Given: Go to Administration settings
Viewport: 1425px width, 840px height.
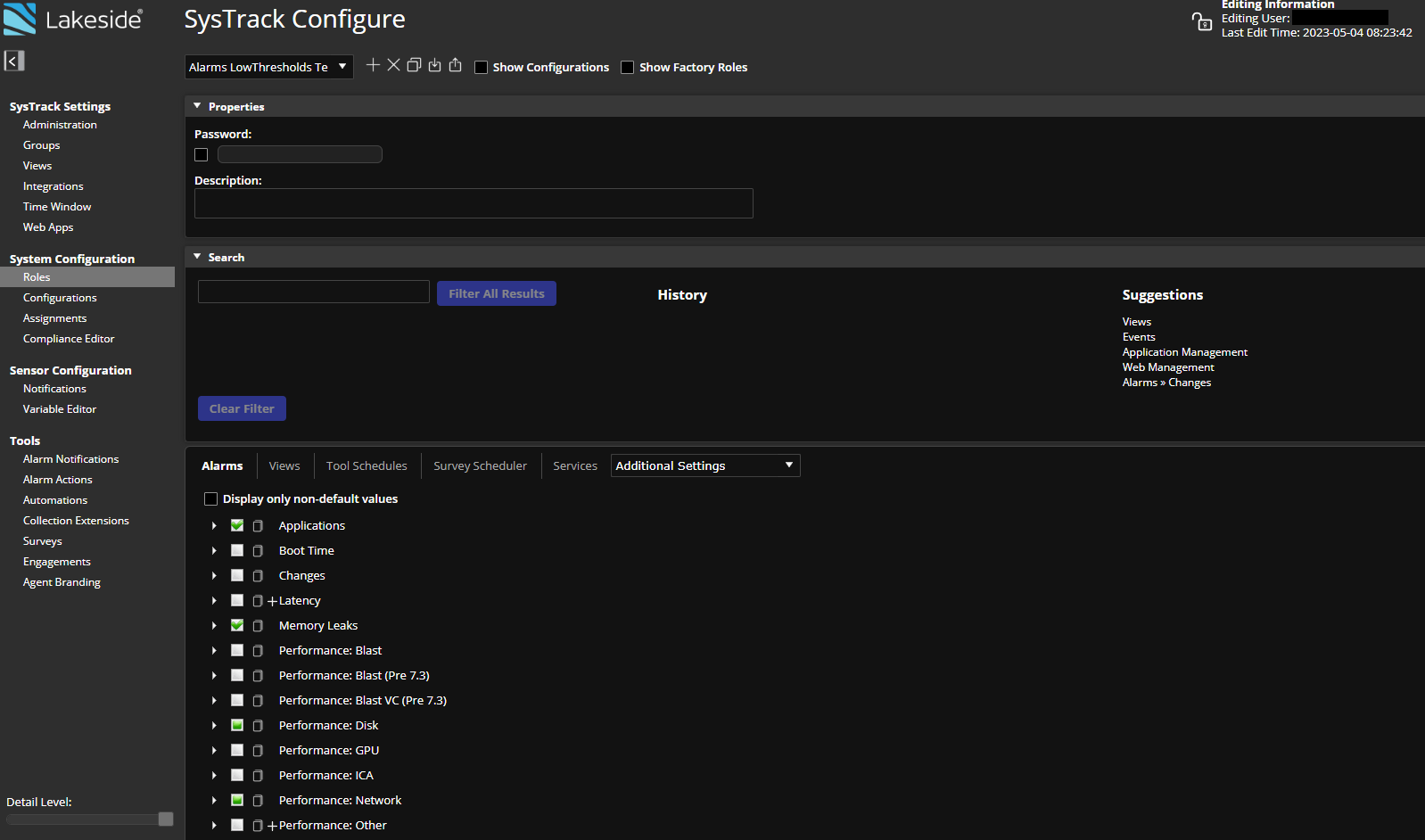Looking at the screenshot, I should 60,125.
